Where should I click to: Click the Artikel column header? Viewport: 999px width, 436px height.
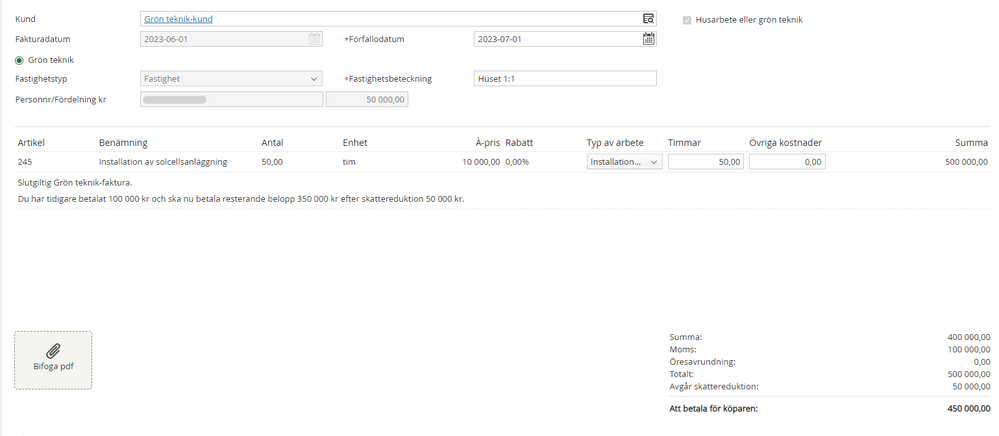tap(32, 142)
